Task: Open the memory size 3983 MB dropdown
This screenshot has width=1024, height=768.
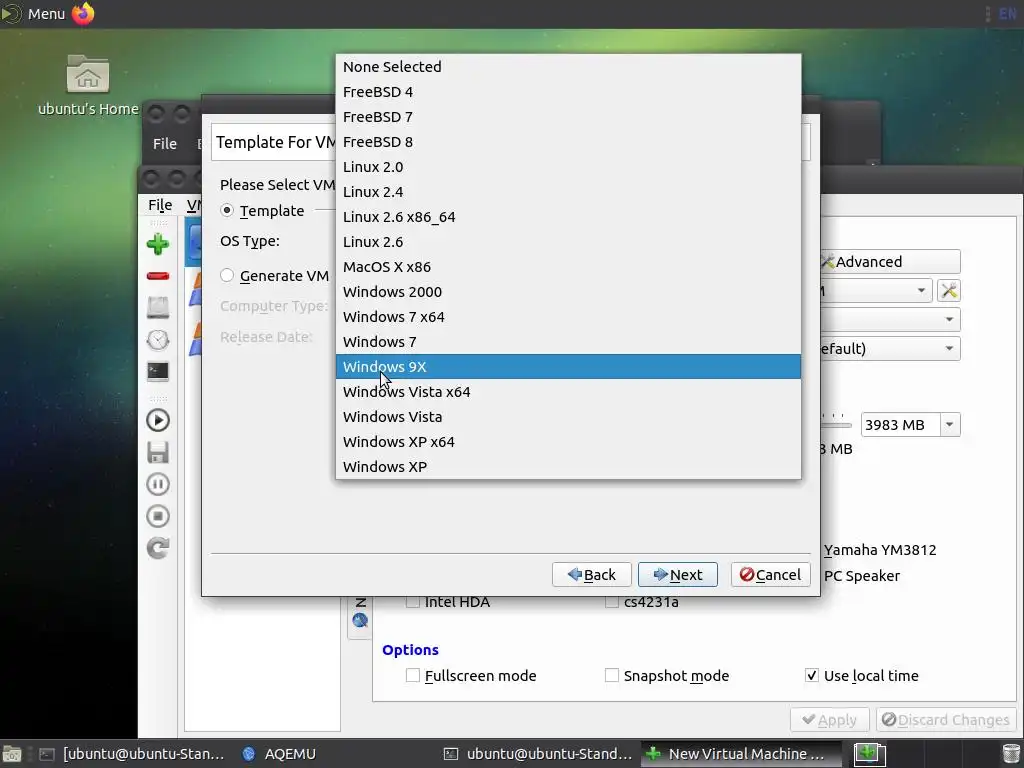Action: coord(950,424)
